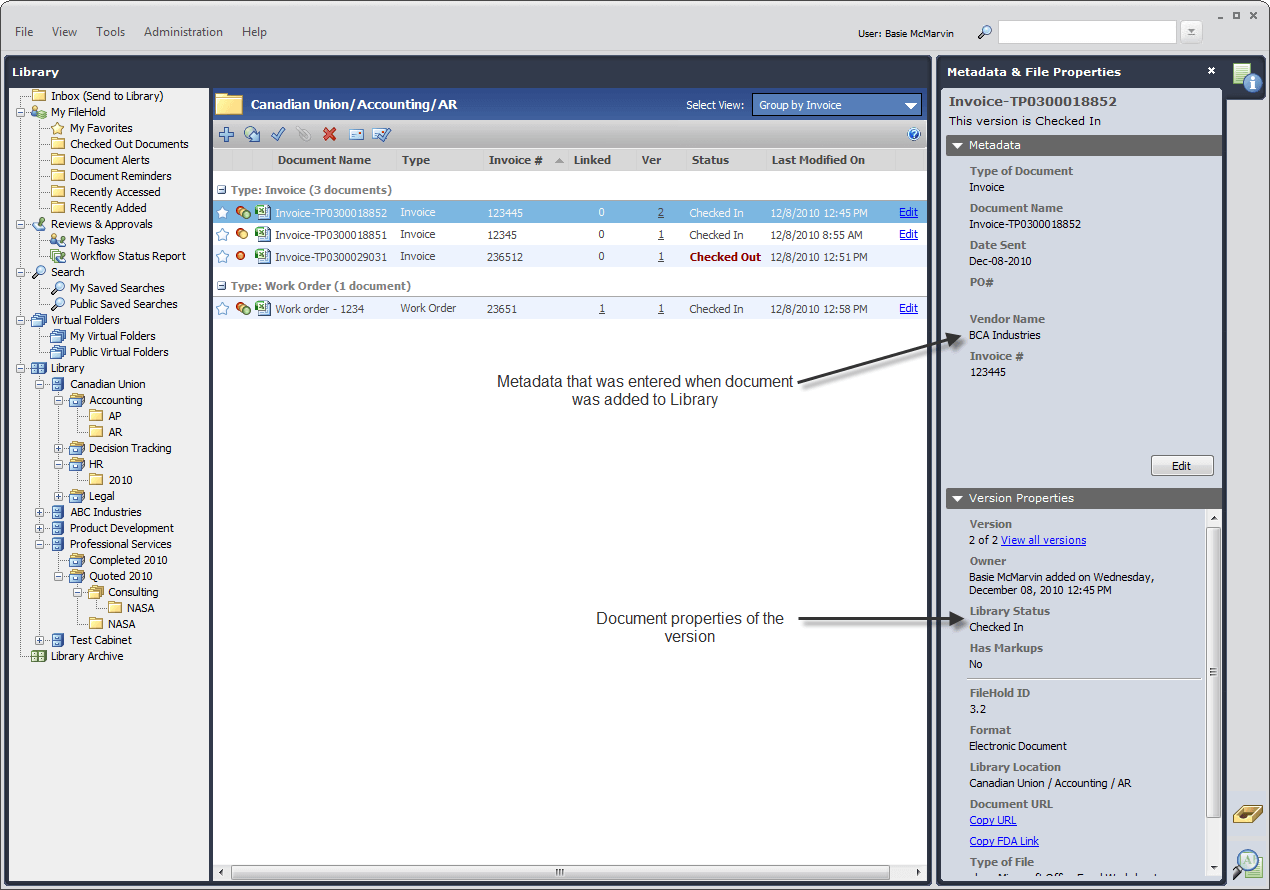This screenshot has height=890, width=1270.
Task: Select Completed 2010 drawer in tree
Action: pyautogui.click(x=128, y=560)
